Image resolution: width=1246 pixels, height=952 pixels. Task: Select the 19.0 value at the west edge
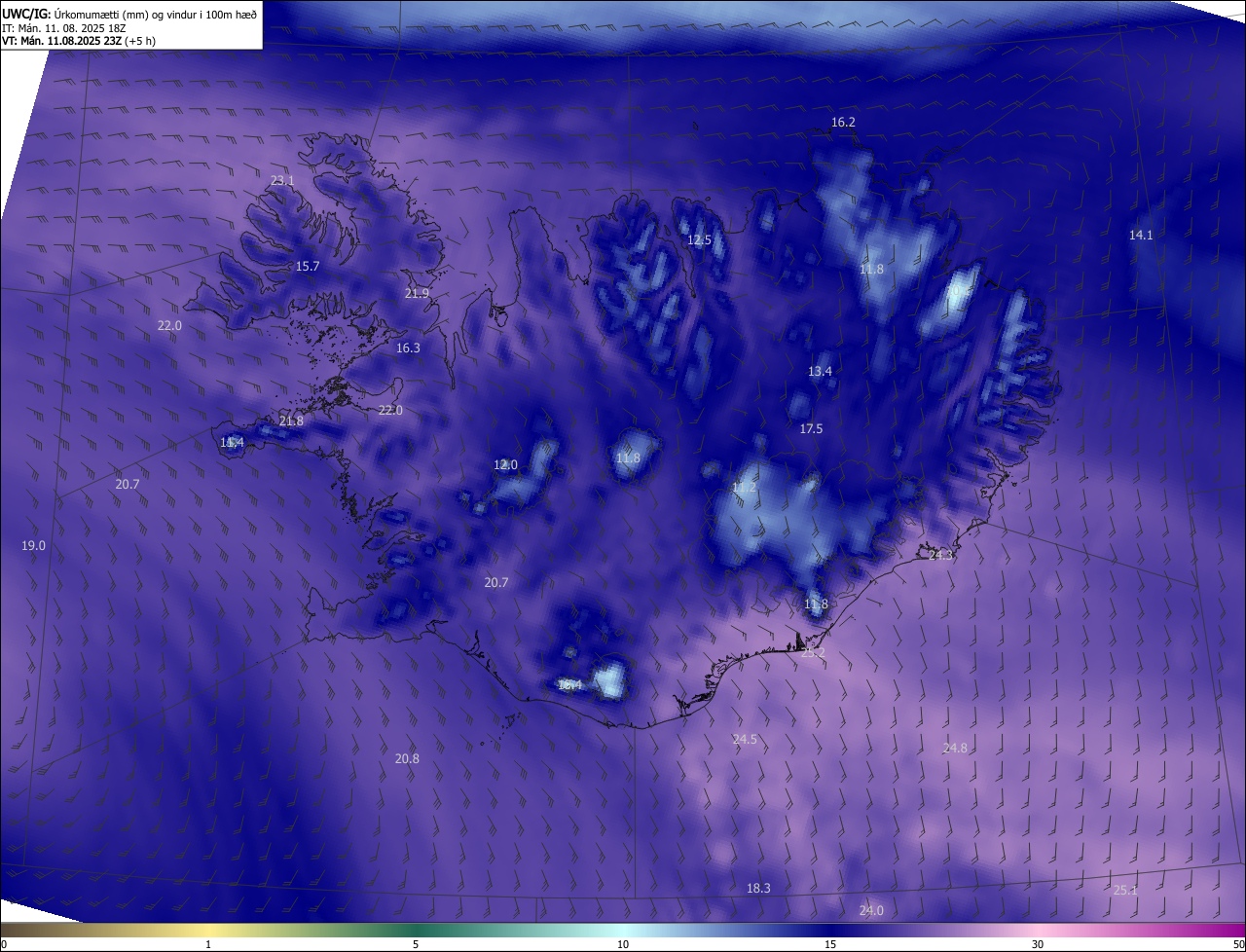[x=33, y=546]
